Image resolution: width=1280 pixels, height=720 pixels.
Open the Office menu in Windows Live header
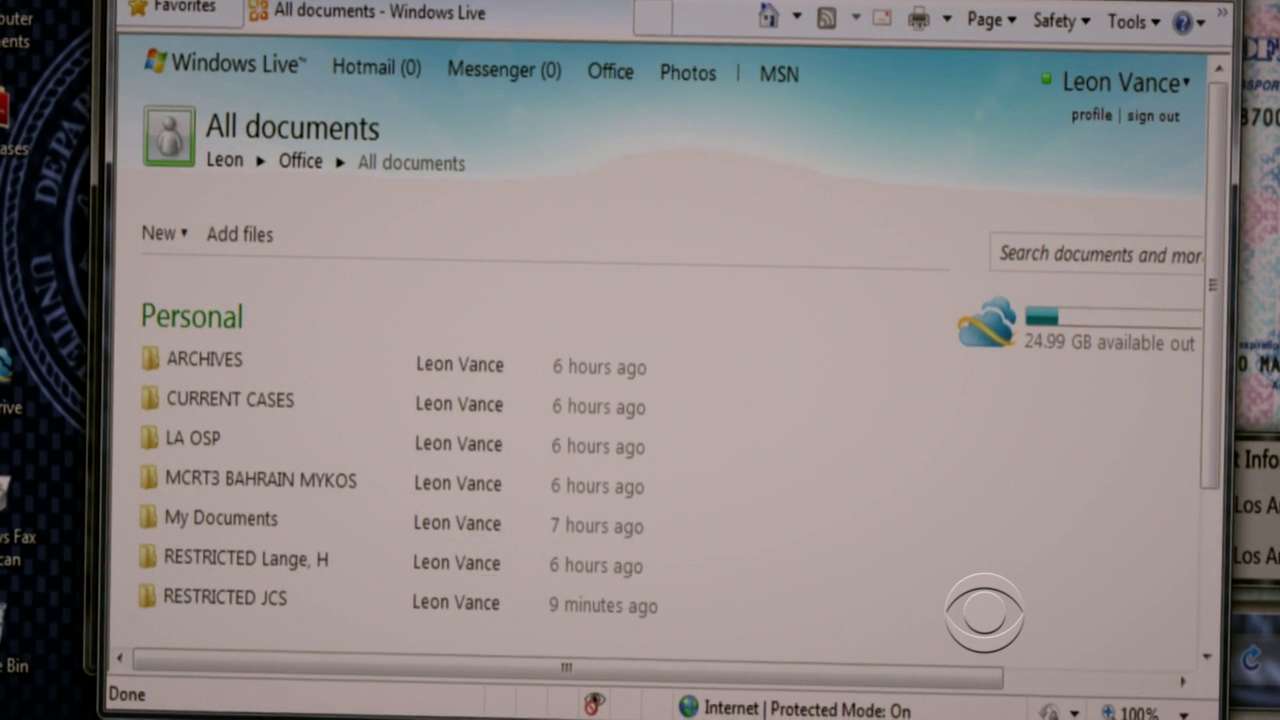click(610, 71)
